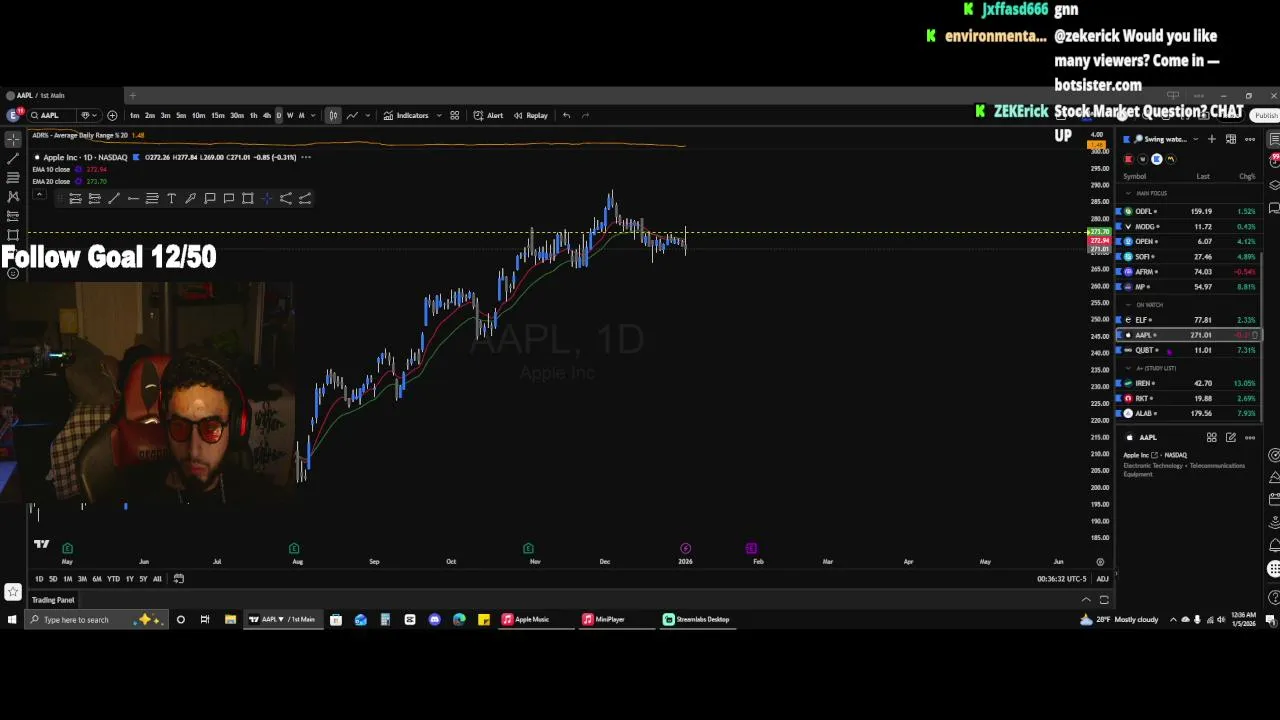
Task: Open the patterns tool in left sidebar
Action: point(13,196)
